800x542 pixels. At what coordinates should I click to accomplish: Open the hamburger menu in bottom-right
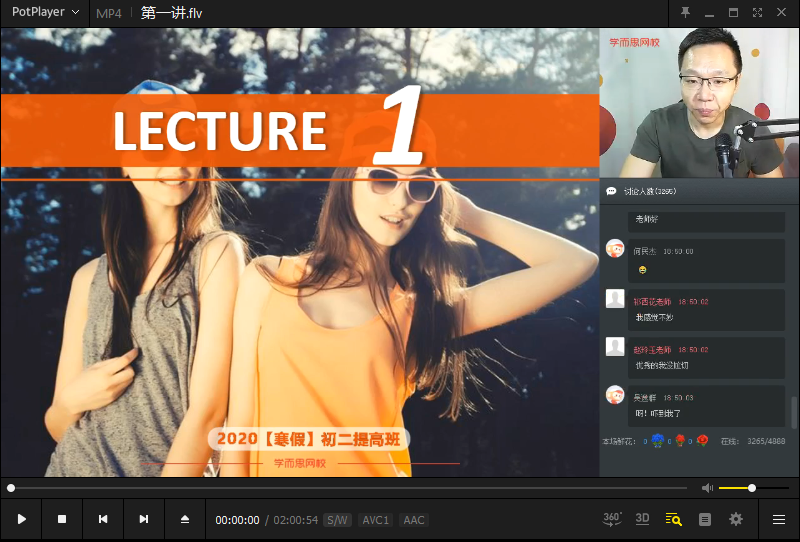pos(779,520)
